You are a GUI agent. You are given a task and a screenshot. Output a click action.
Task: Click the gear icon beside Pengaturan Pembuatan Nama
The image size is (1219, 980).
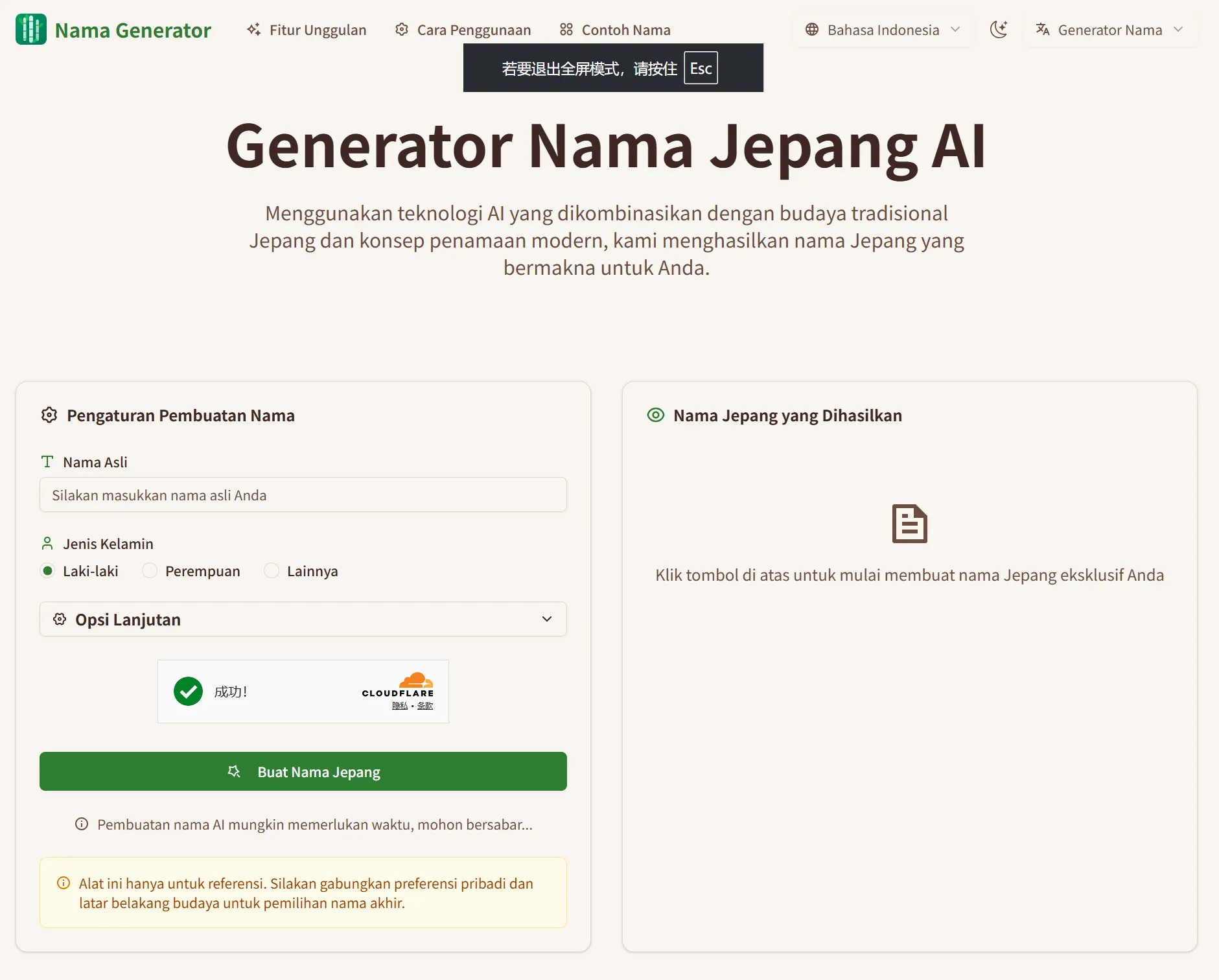pos(49,415)
